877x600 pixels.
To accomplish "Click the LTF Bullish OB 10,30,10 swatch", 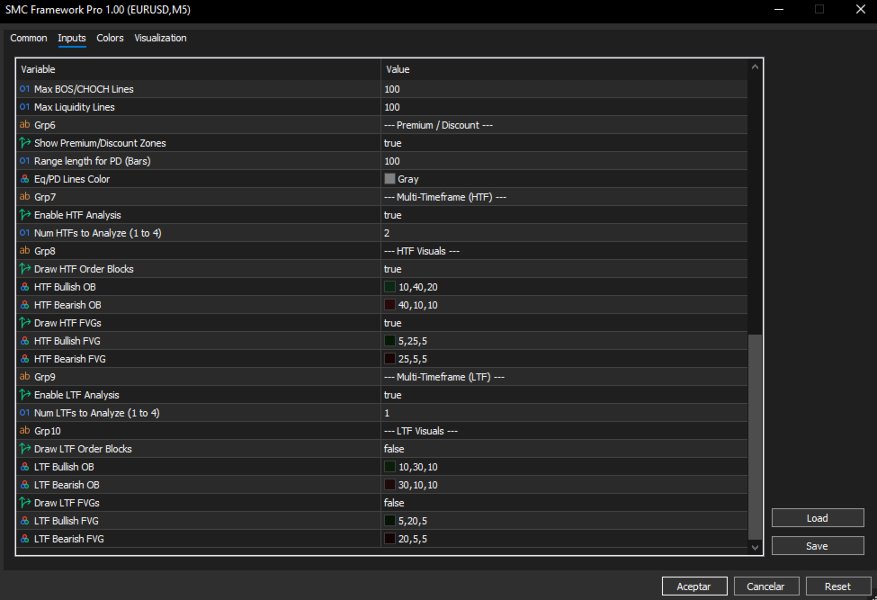I will [390, 467].
